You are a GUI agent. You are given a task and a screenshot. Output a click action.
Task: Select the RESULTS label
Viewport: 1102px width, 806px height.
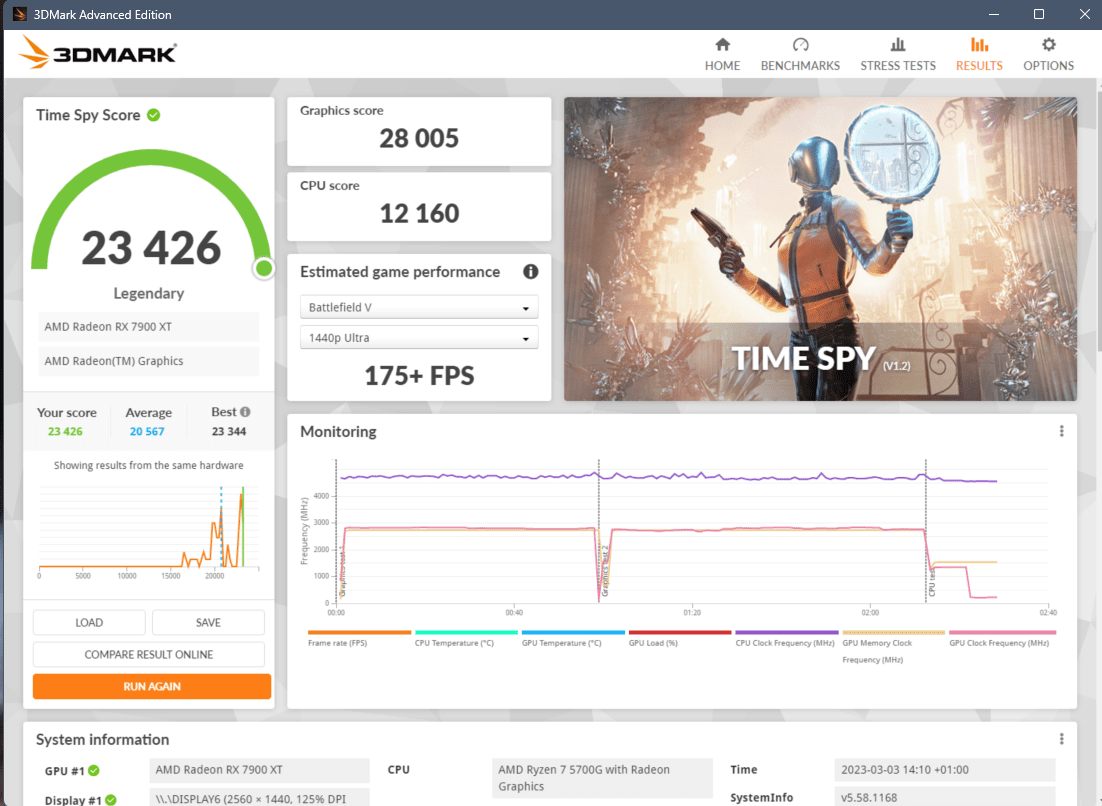(x=979, y=65)
